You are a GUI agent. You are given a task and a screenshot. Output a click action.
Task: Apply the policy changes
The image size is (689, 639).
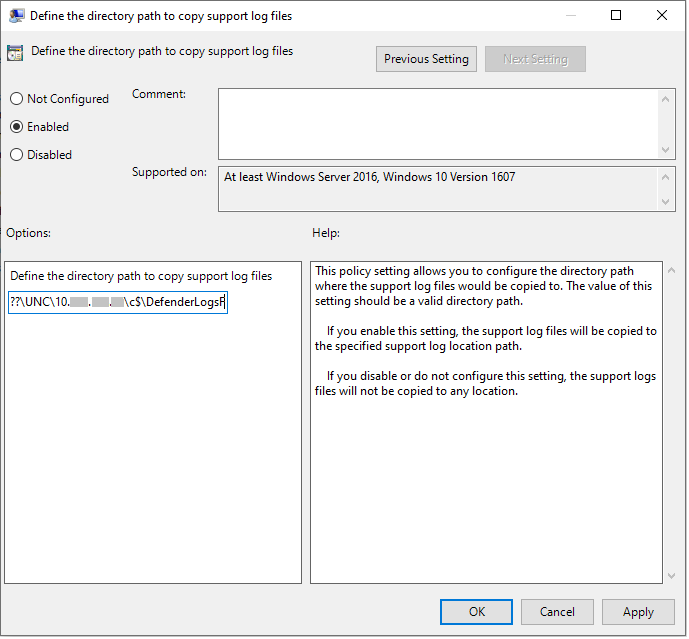(x=638, y=612)
